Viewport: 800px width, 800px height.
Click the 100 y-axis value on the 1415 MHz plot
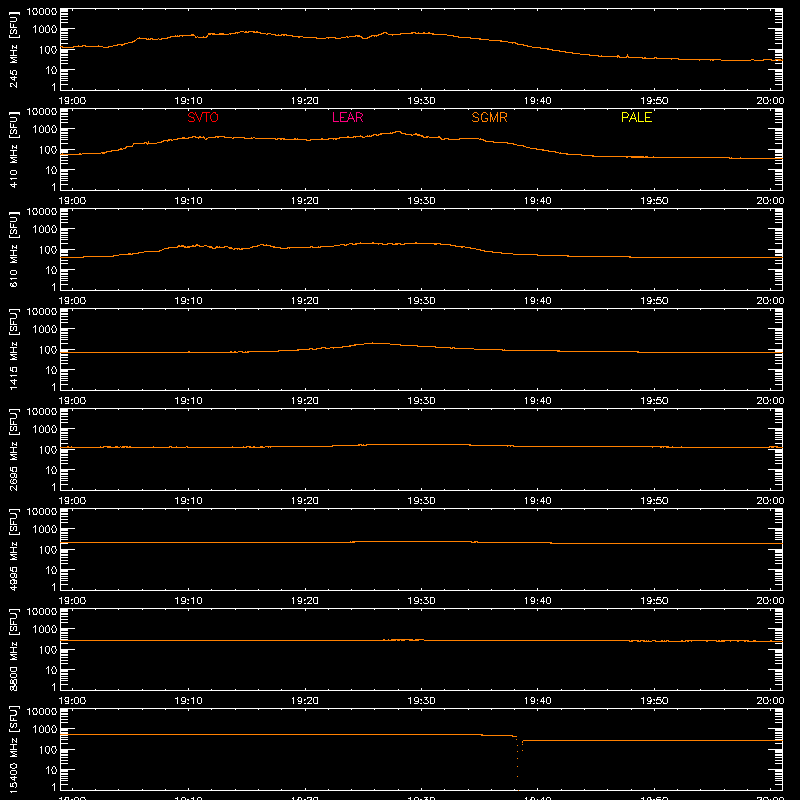click(x=48, y=350)
